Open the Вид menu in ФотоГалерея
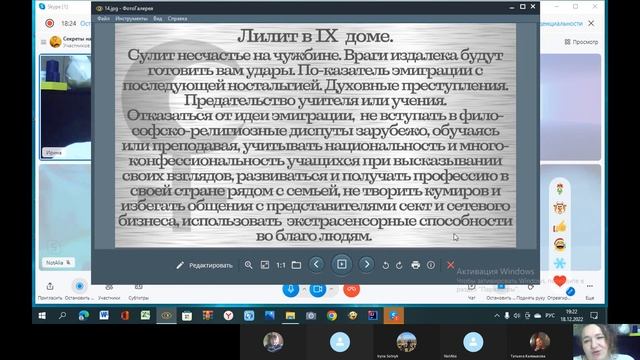The width and height of the screenshot is (640, 360). tap(158, 18)
